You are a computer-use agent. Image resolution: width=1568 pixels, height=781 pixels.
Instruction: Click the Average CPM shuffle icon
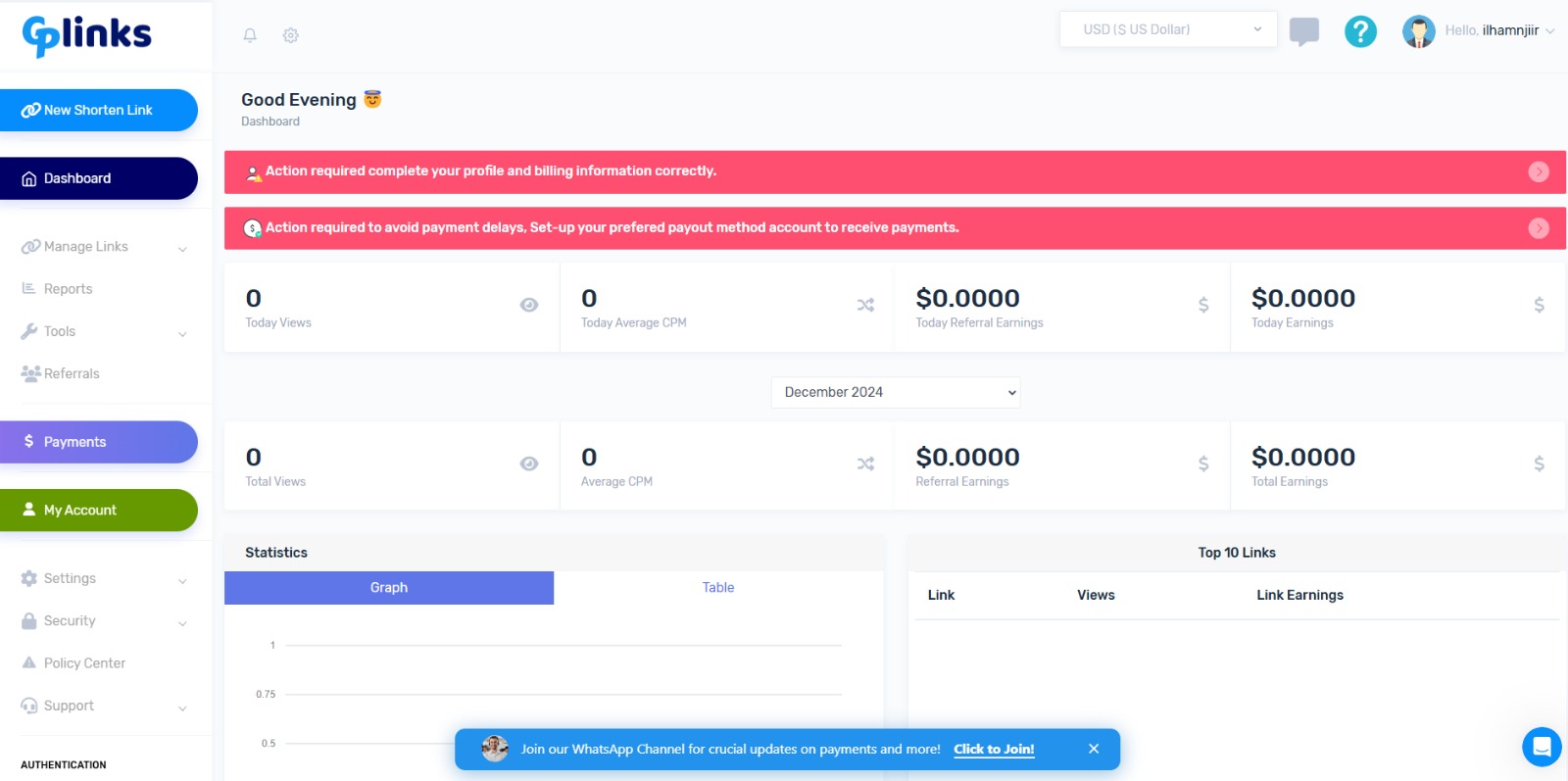(x=865, y=464)
